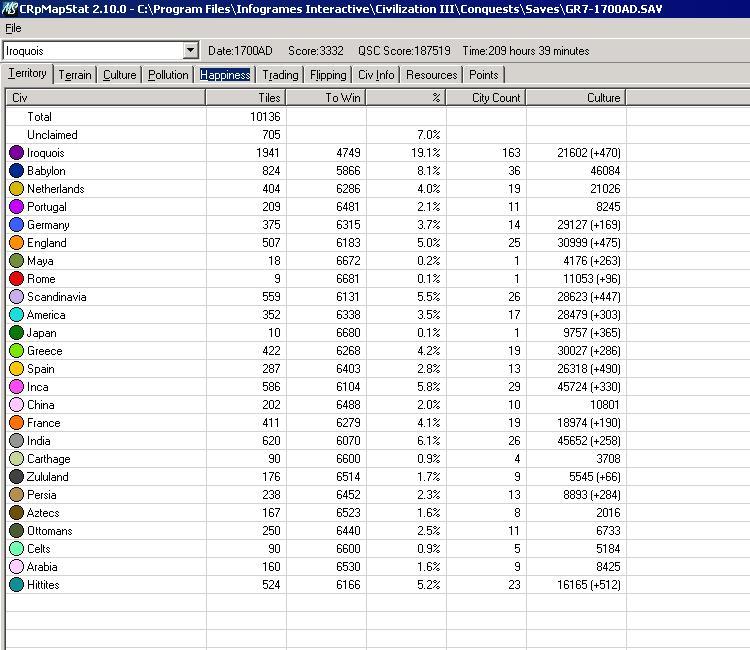Open the civilization dropdown arrow next to Iroquois
The width and height of the screenshot is (750, 650).
coord(190,50)
